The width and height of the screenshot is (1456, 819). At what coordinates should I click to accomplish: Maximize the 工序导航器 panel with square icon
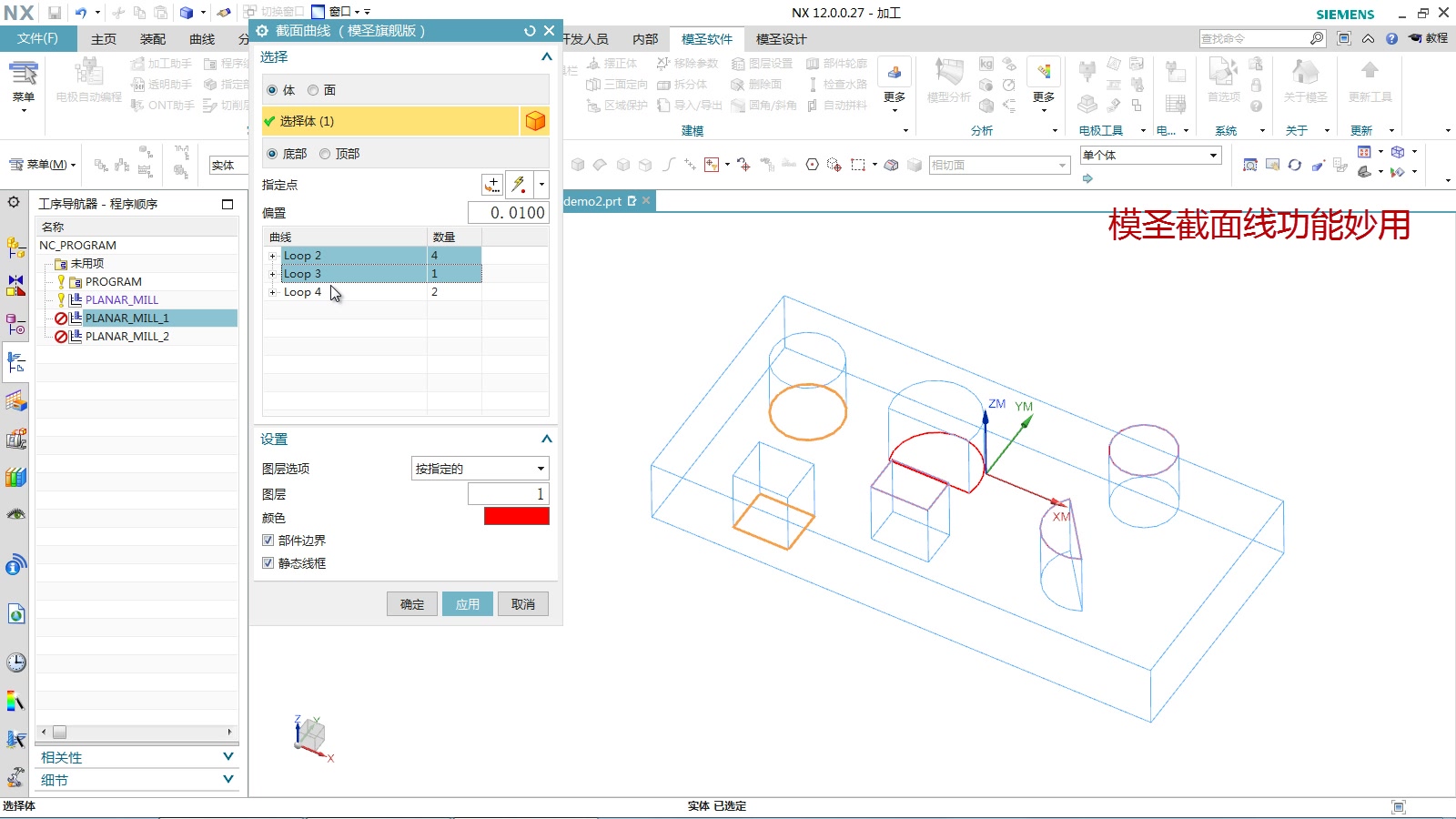coord(227,204)
